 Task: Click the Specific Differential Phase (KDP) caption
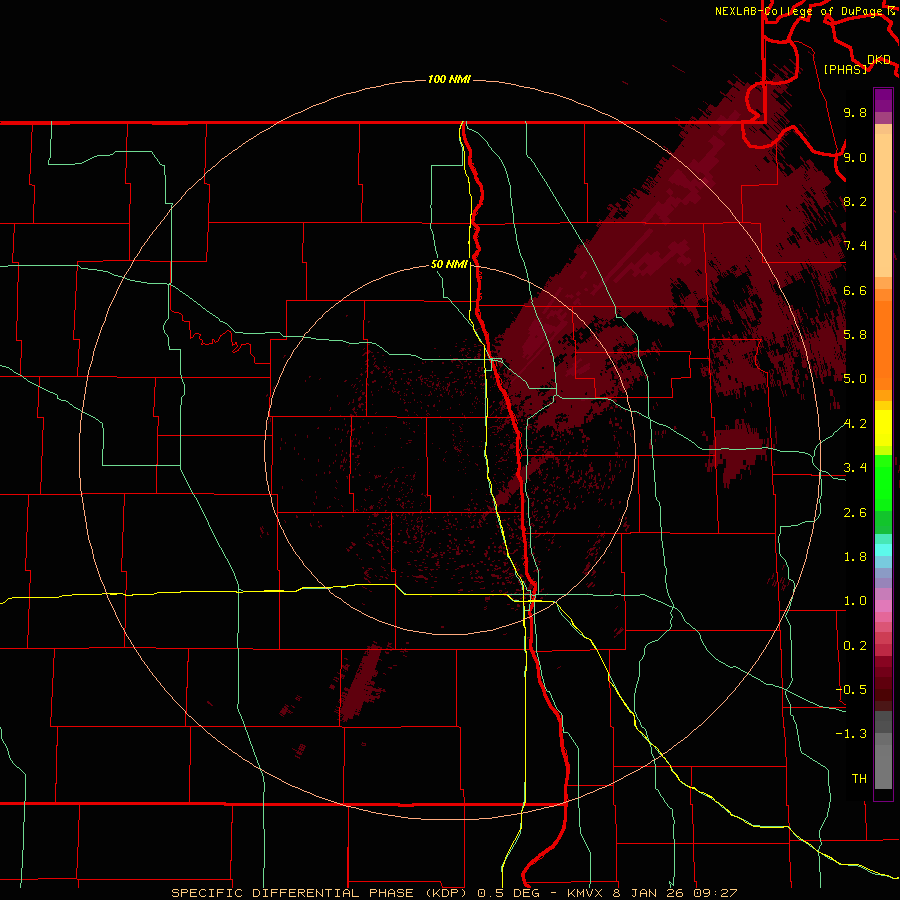(x=320, y=893)
